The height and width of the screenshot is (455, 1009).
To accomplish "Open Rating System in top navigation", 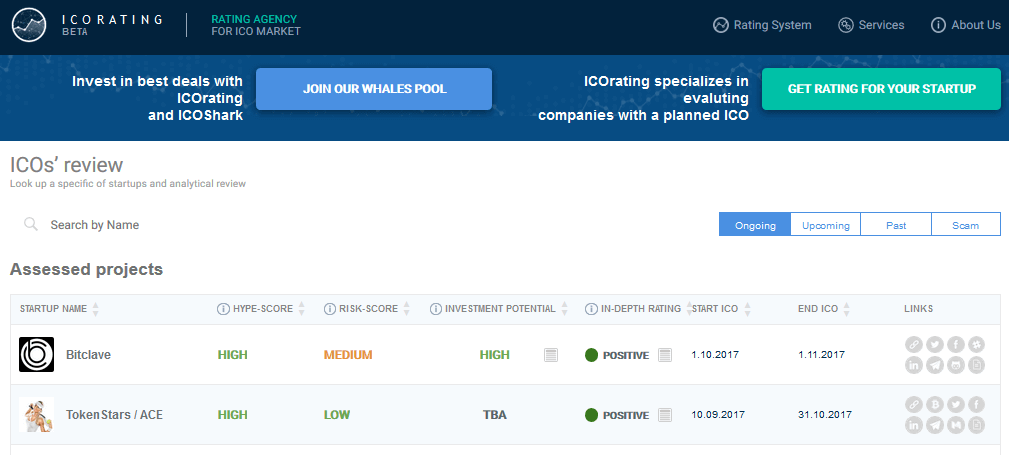I will [762, 25].
